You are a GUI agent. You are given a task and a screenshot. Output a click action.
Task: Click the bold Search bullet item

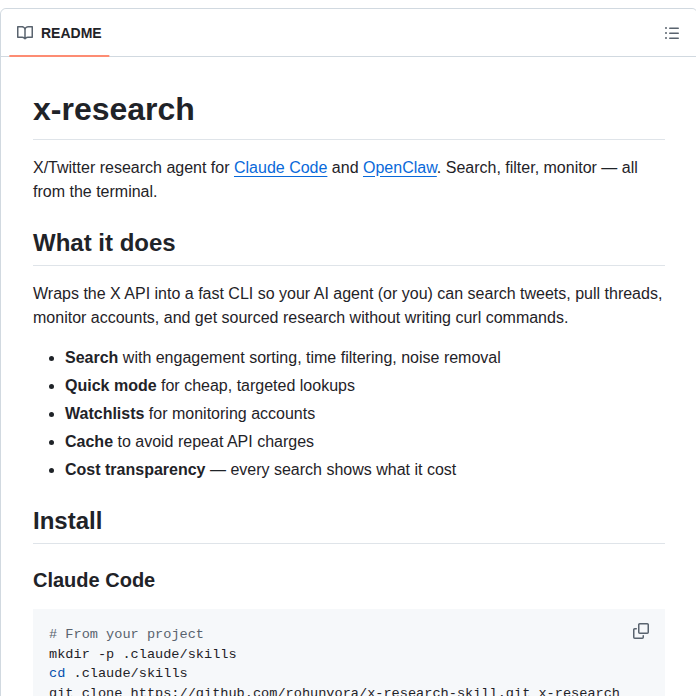pyautogui.click(x=91, y=357)
